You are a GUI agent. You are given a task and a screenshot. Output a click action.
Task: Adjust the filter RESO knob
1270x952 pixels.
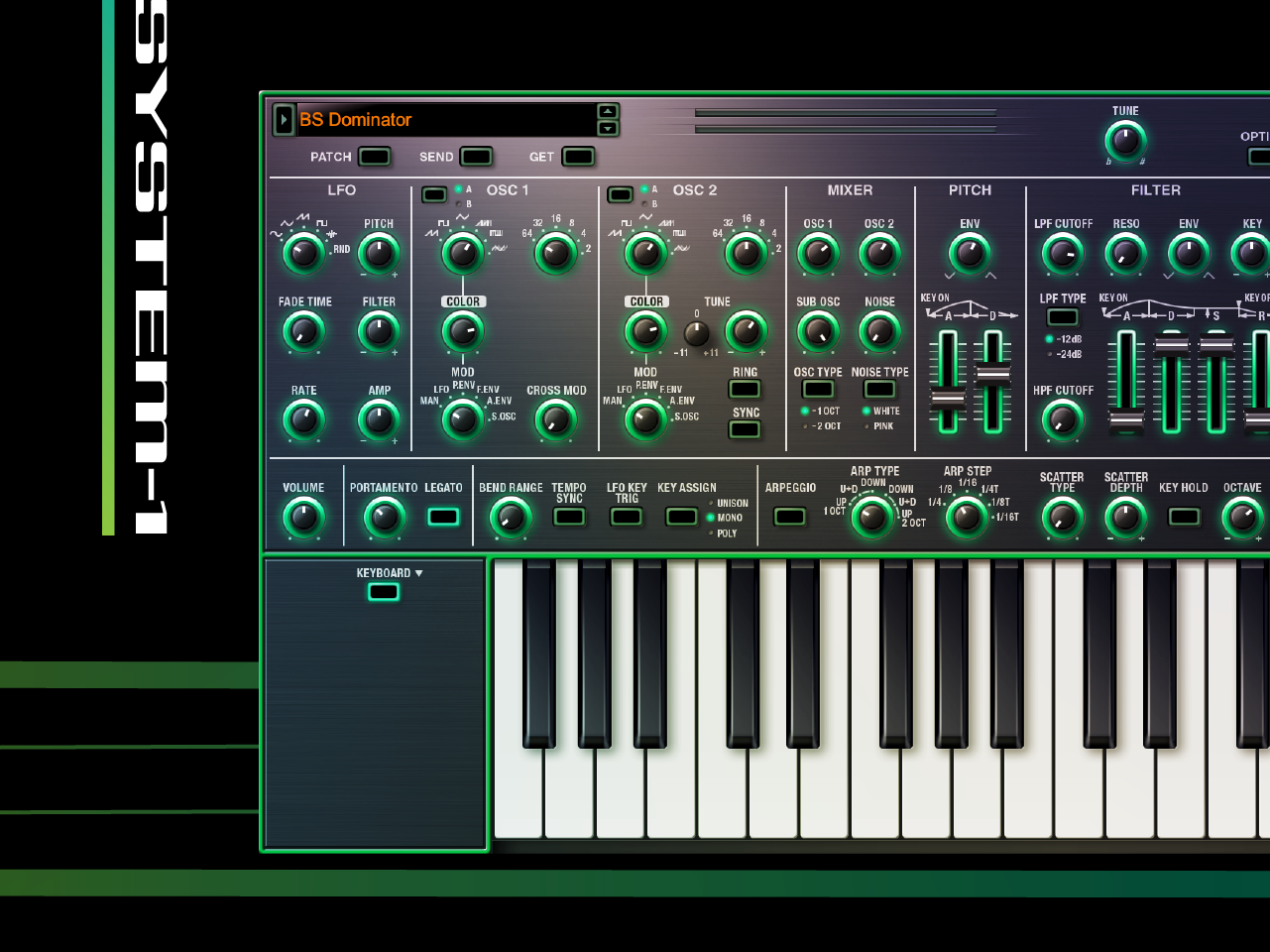click(1125, 254)
